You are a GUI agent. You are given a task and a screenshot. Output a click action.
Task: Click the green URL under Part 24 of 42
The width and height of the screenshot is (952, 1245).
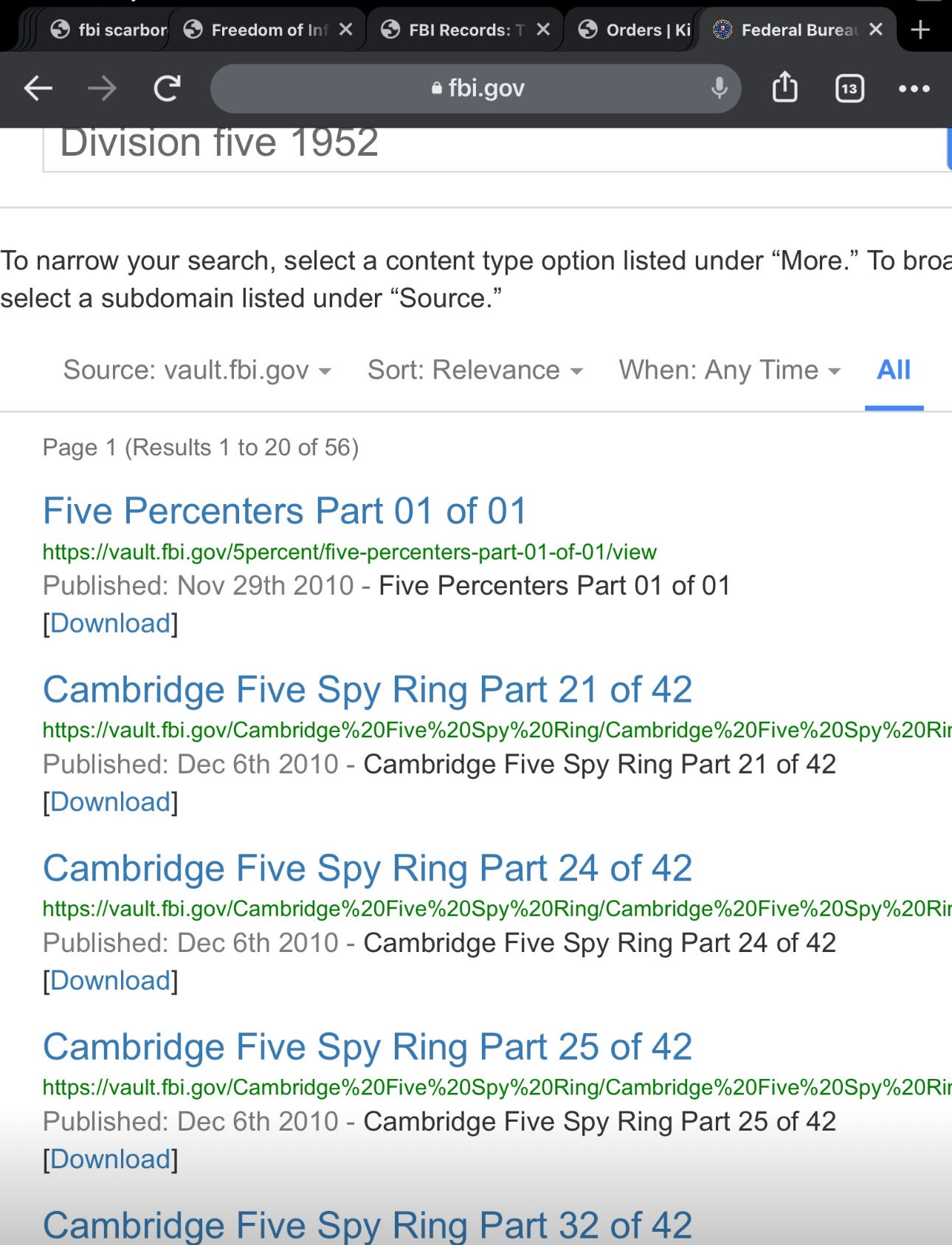click(497, 909)
